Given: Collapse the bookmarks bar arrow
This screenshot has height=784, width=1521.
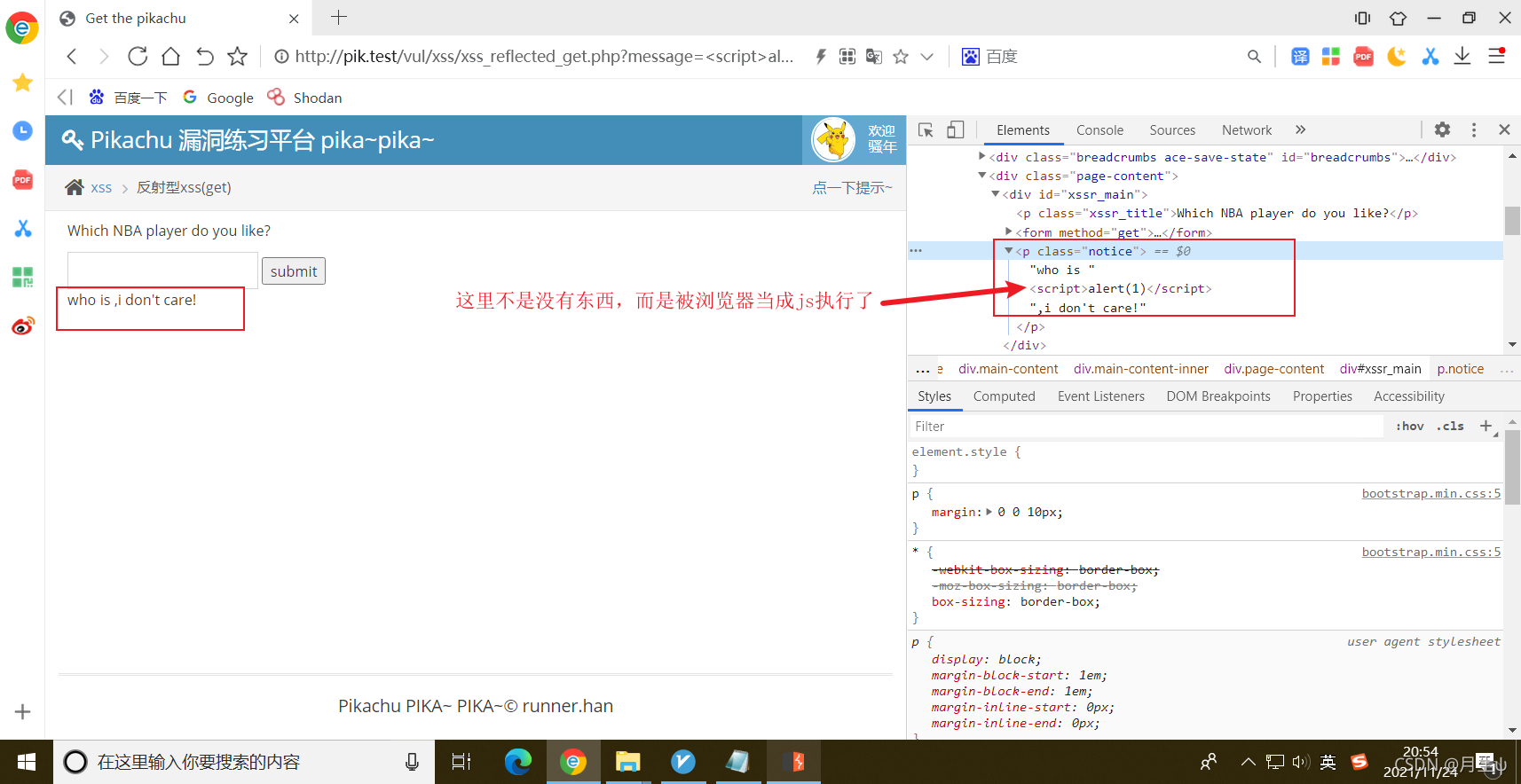Looking at the screenshot, I should (x=65, y=97).
